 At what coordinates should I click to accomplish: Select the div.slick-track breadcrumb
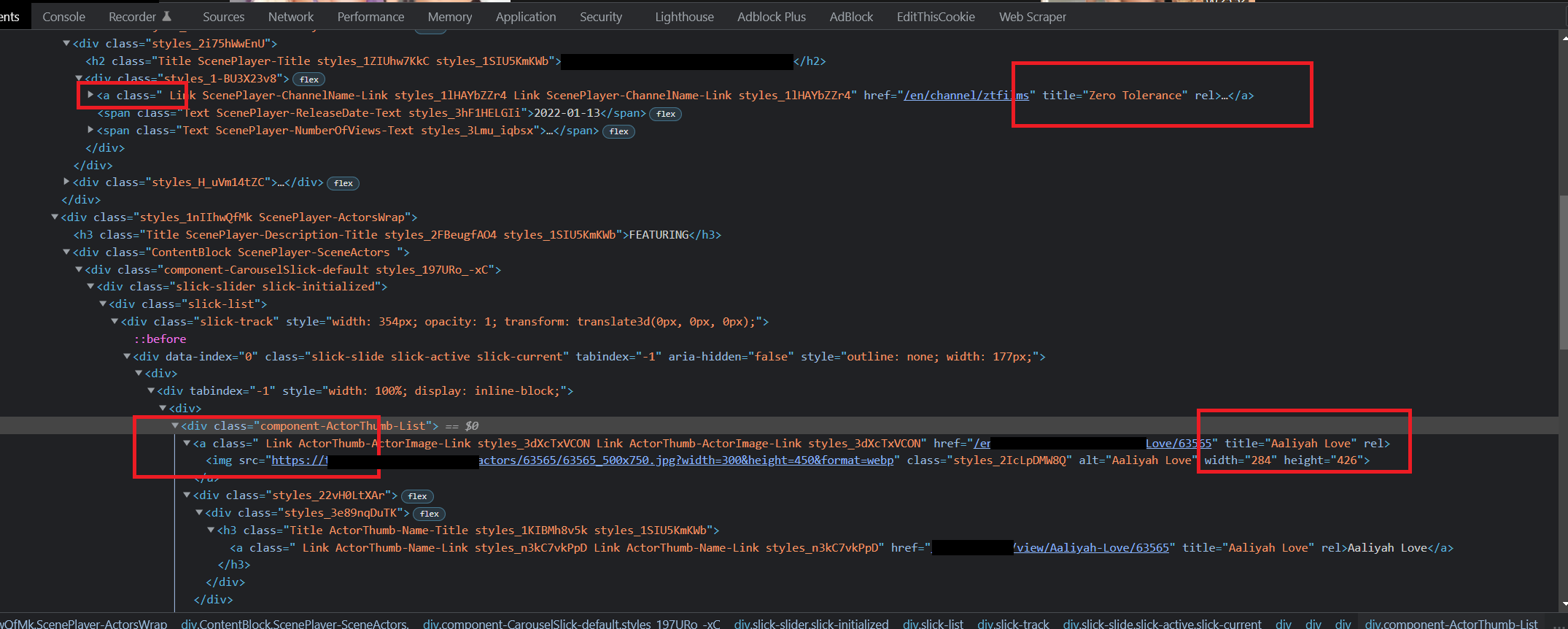pyautogui.click(x=1013, y=624)
